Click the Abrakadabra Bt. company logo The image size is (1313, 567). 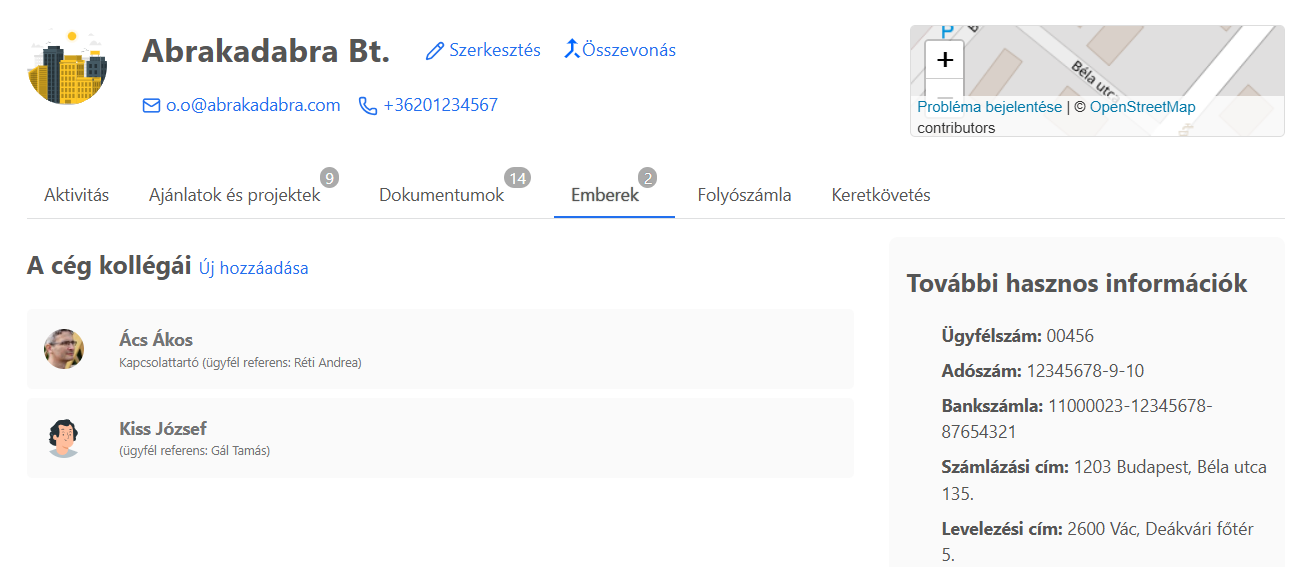[x=67, y=67]
